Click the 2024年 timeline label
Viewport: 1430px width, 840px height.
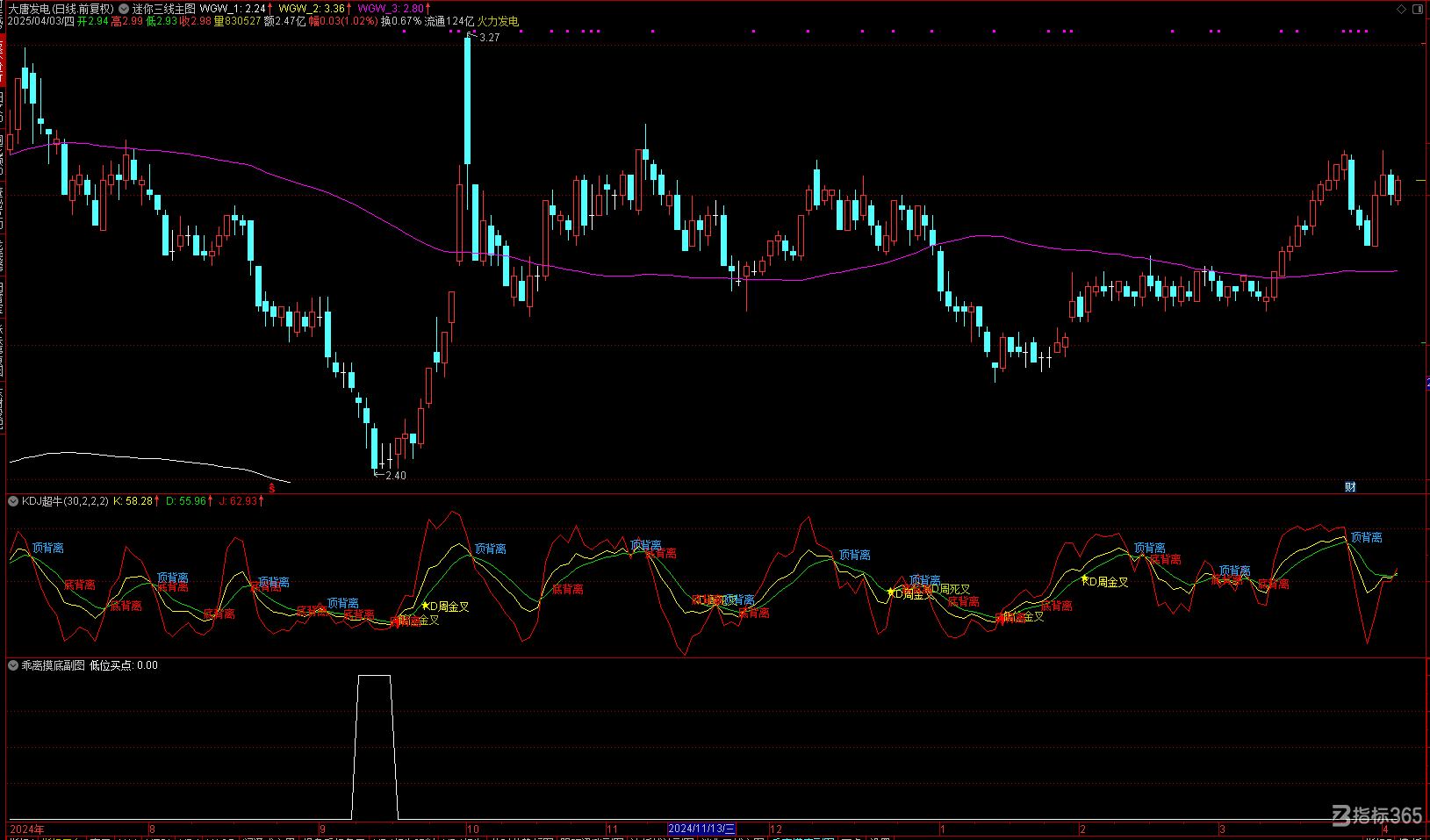(x=27, y=829)
